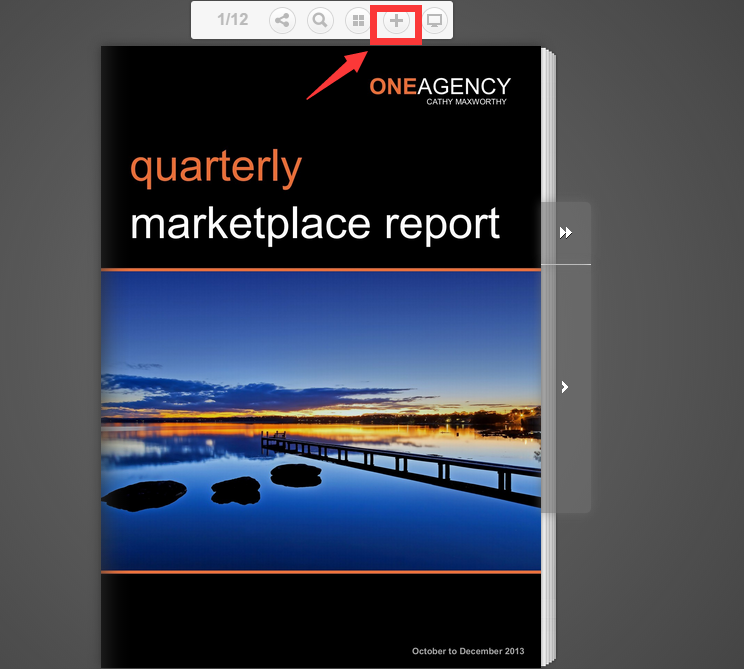Jump to last page with double arrow

point(566,232)
